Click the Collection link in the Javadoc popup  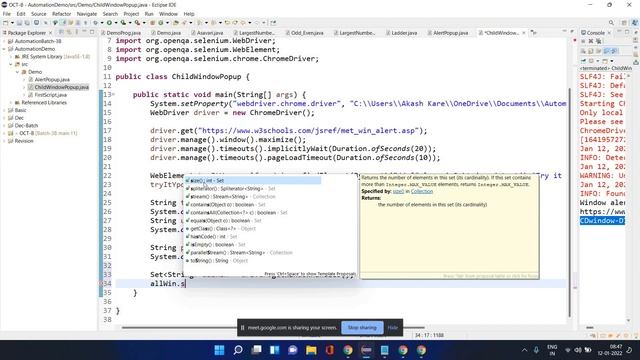point(422,191)
